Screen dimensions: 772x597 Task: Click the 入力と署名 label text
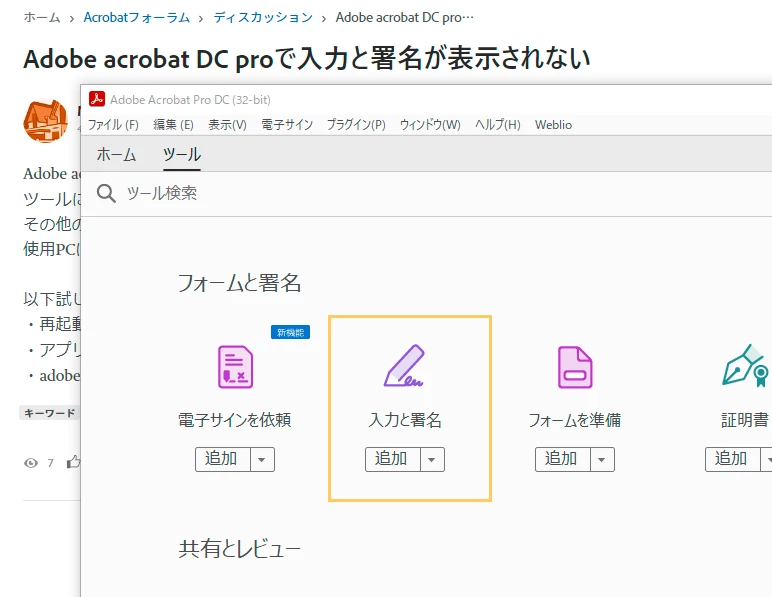click(x=405, y=420)
